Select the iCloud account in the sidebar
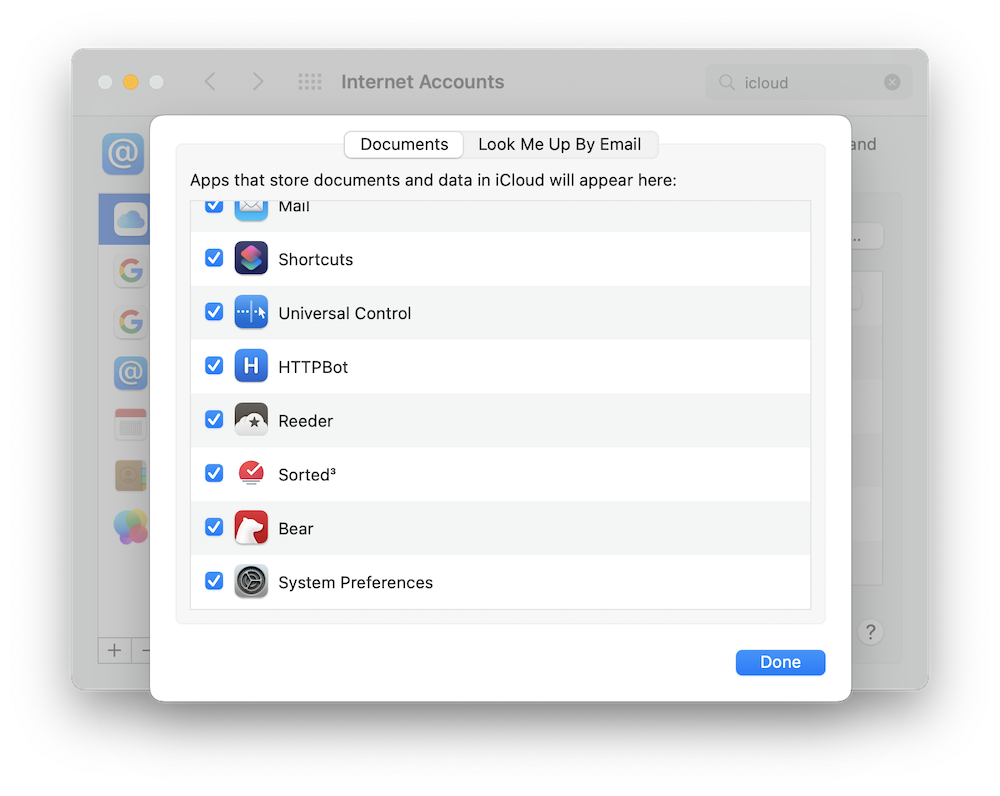1000x796 pixels. 131,219
